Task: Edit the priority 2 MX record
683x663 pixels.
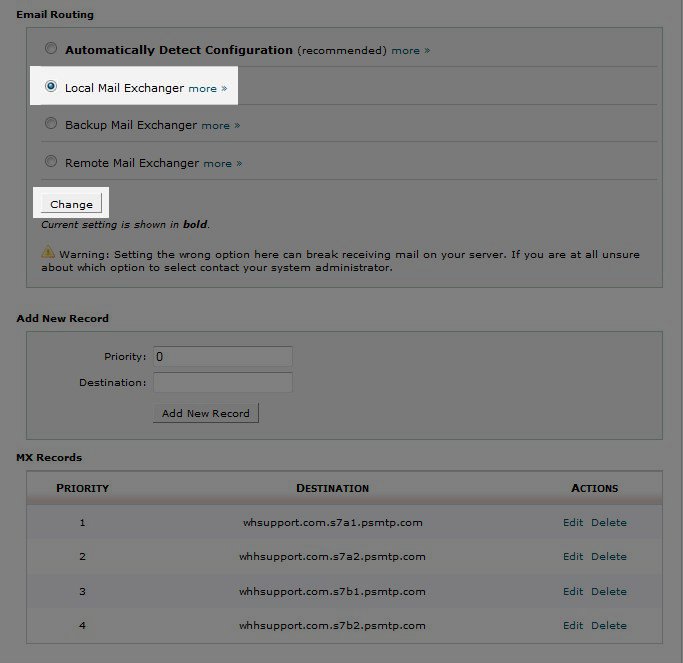Action: (572, 557)
